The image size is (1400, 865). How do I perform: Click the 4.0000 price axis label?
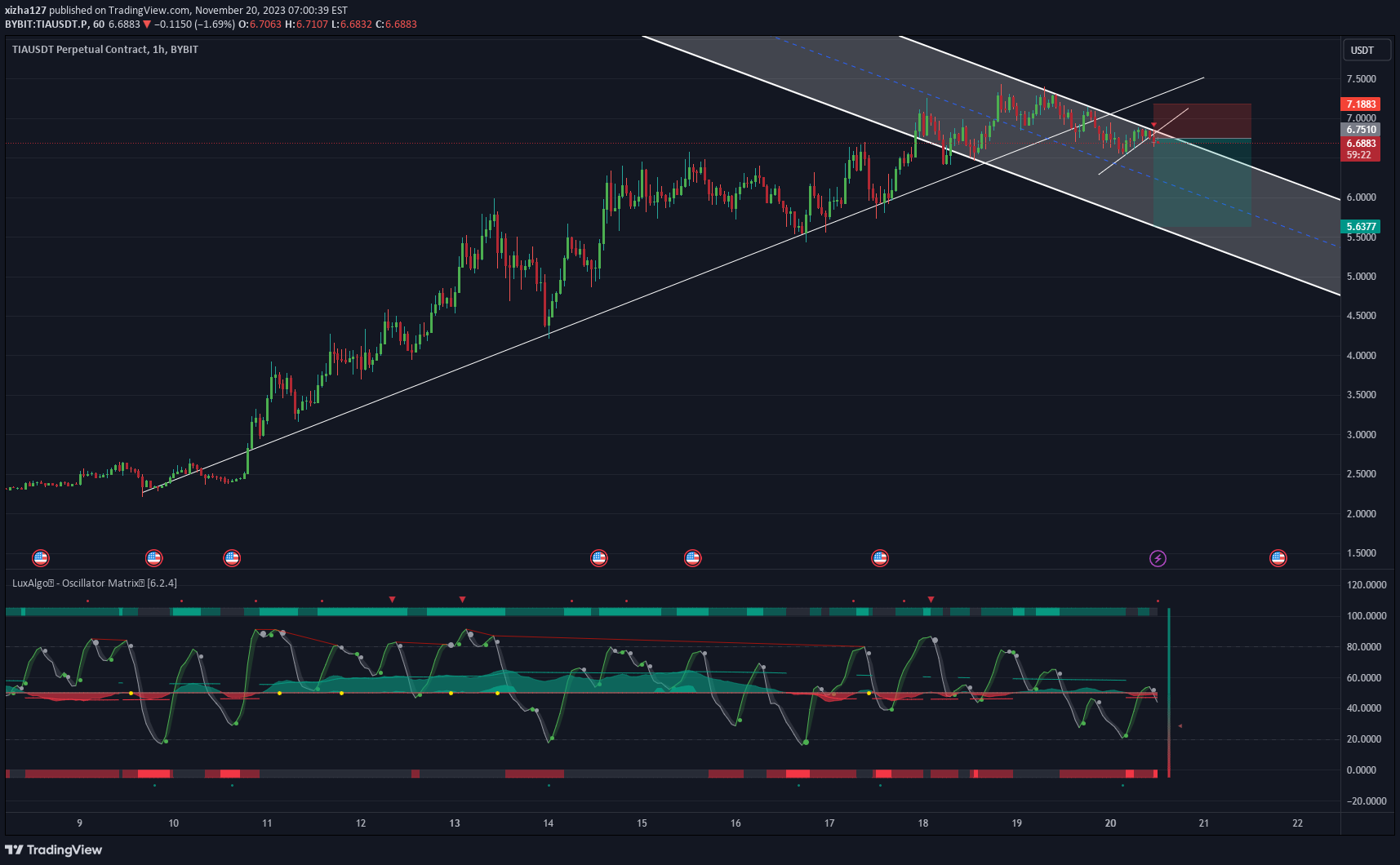[x=1361, y=356]
